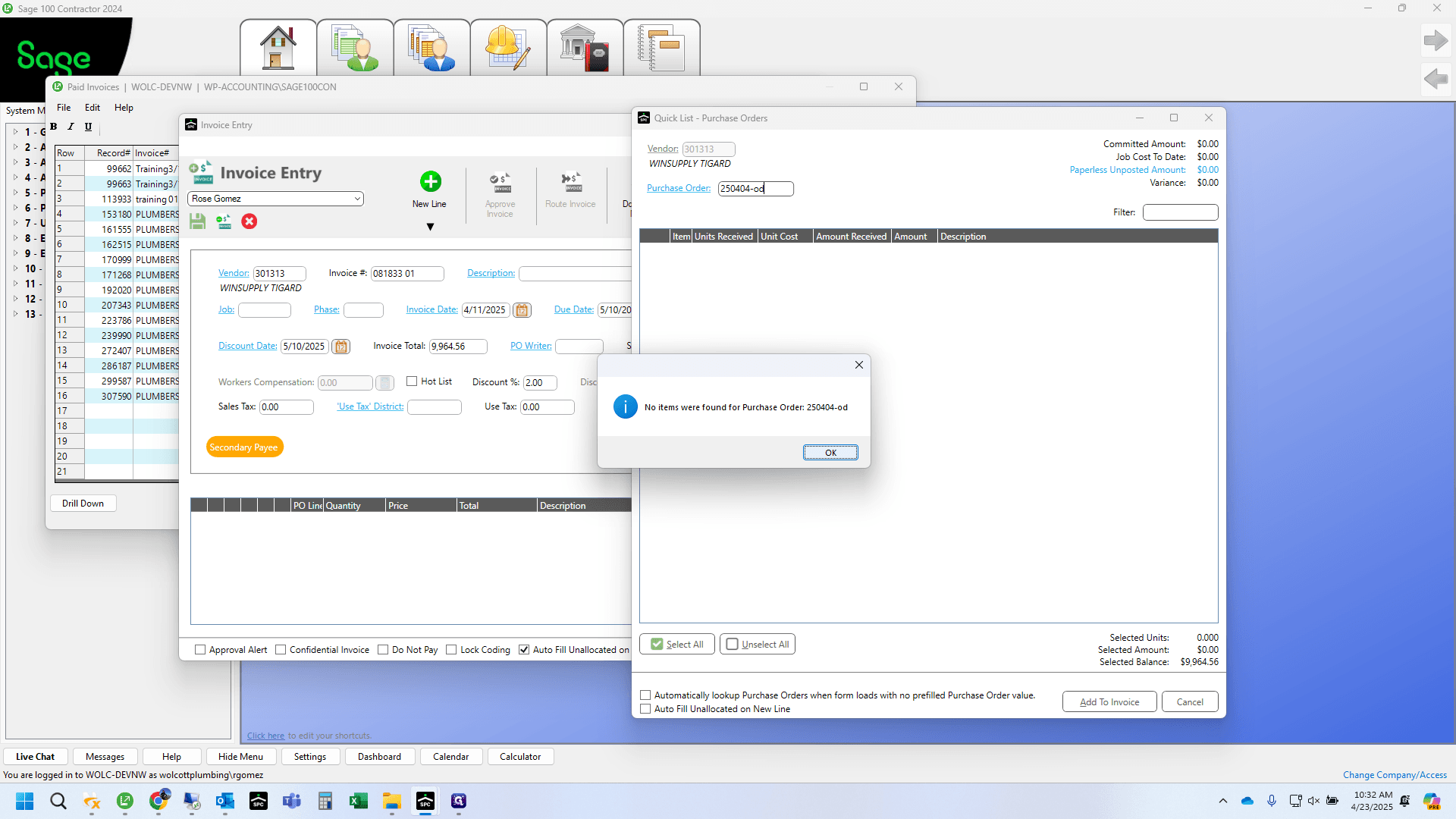Viewport: 1456px width, 819px height.
Task: Click the Drill Down button
Action: [83, 504]
